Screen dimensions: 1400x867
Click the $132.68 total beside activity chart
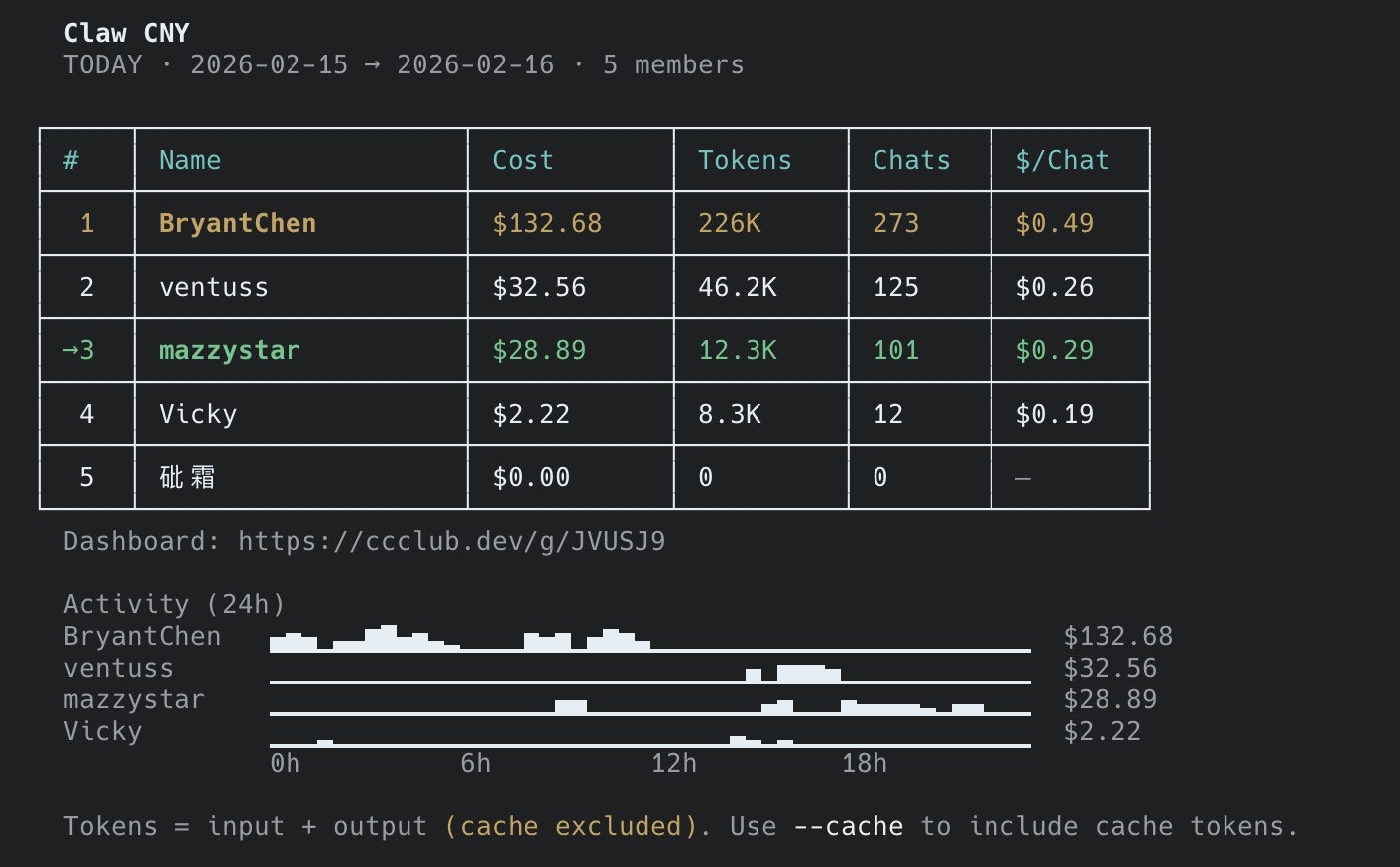(x=1118, y=636)
